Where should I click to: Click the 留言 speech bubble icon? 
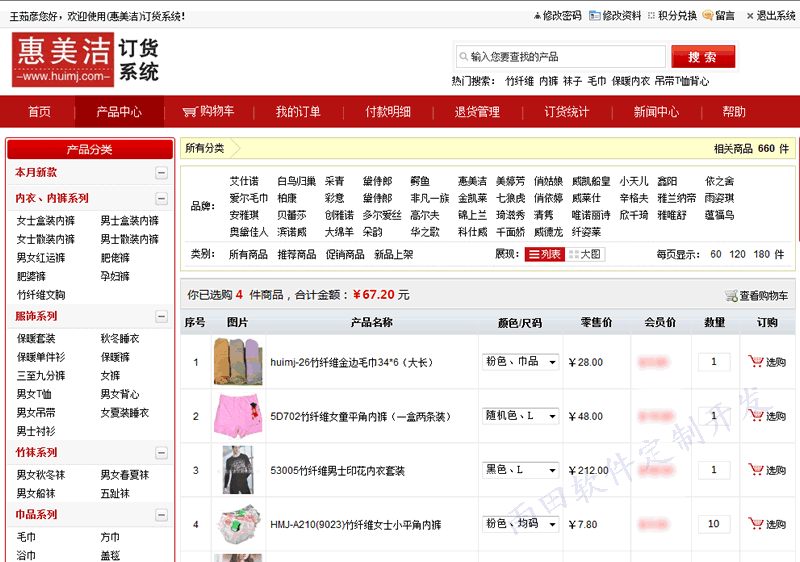708,16
